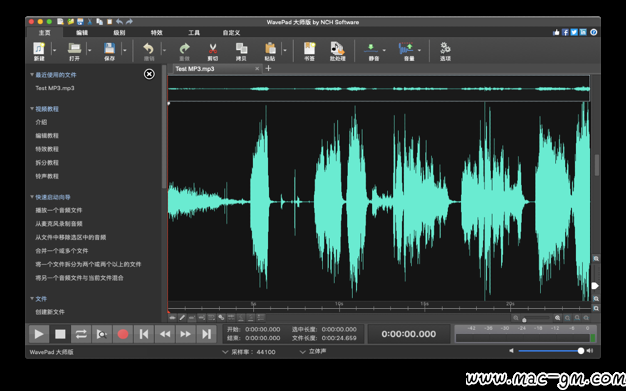626x391 pixels.
Task: Click the zoom out magnifier beside slider
Action: [x=516, y=318]
